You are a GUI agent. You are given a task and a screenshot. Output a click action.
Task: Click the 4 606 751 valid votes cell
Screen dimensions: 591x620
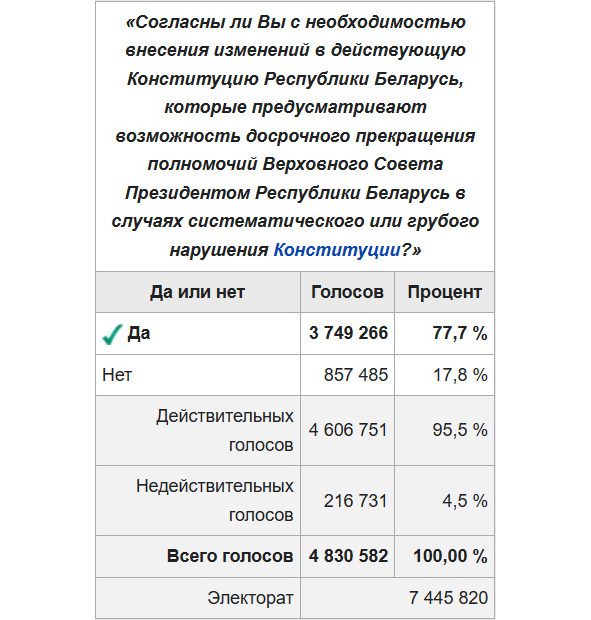pos(347,431)
